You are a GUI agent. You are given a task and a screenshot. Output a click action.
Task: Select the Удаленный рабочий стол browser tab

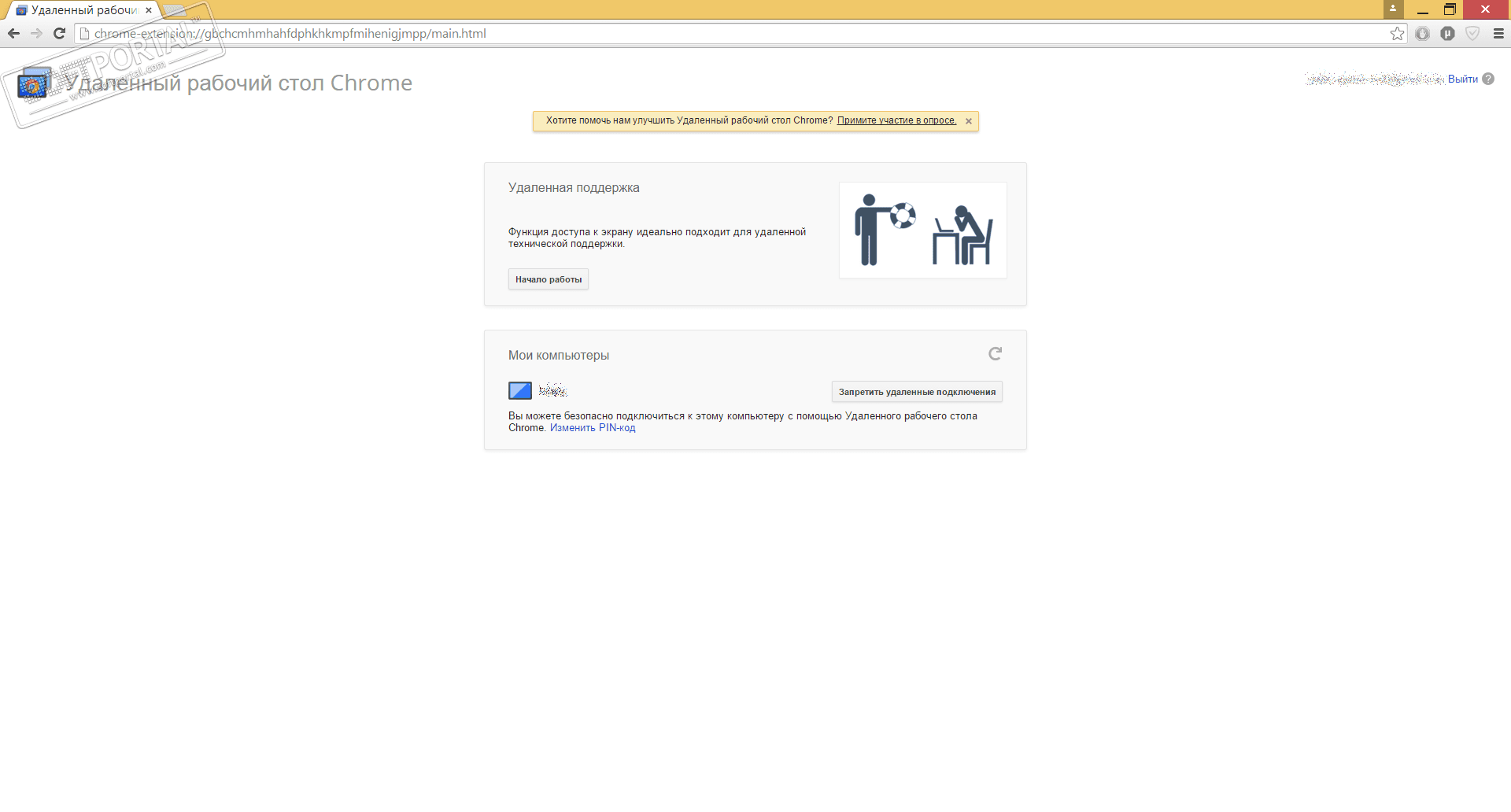tap(83, 10)
